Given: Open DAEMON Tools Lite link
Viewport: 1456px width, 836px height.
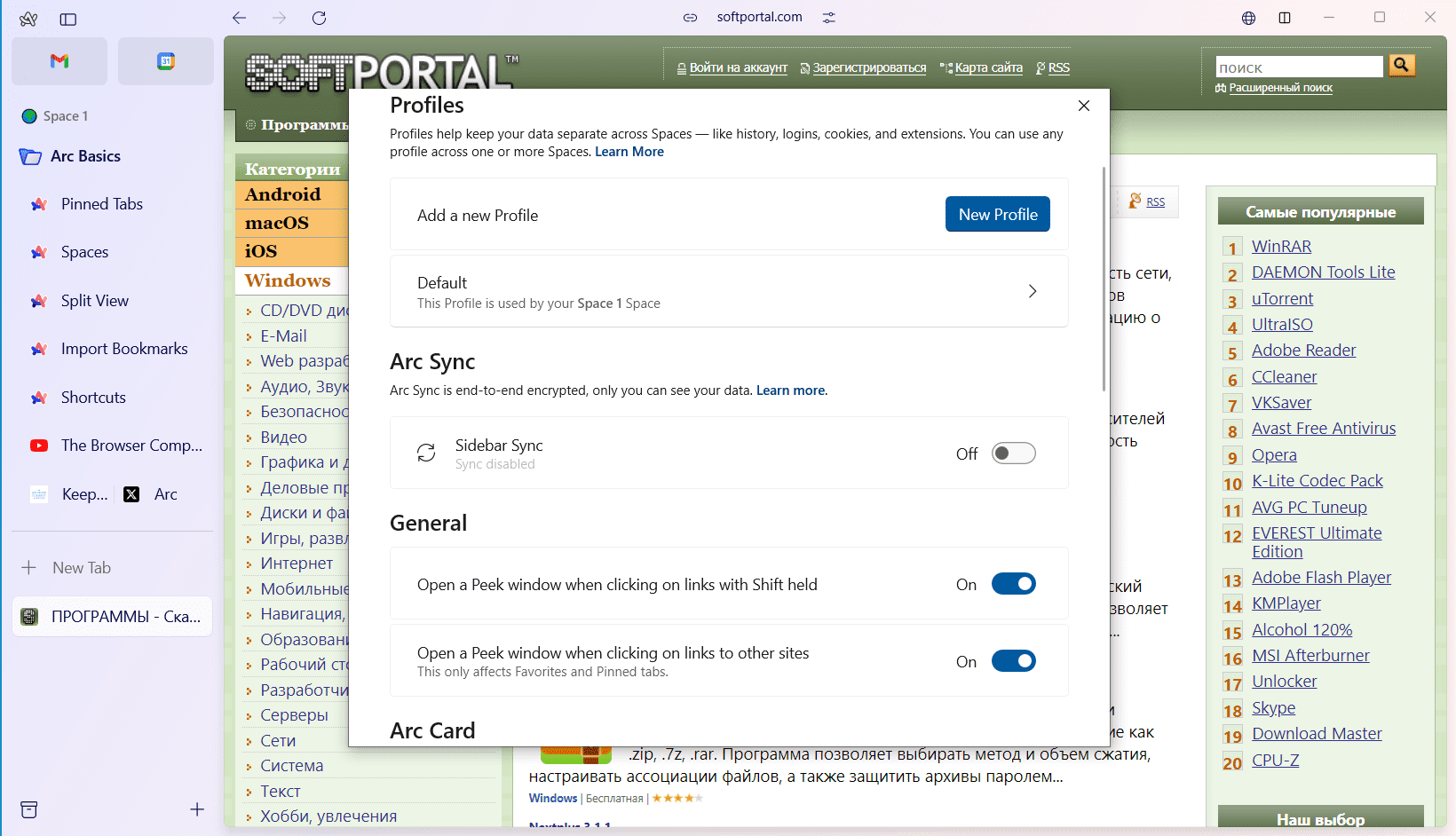Looking at the screenshot, I should pos(1323,272).
